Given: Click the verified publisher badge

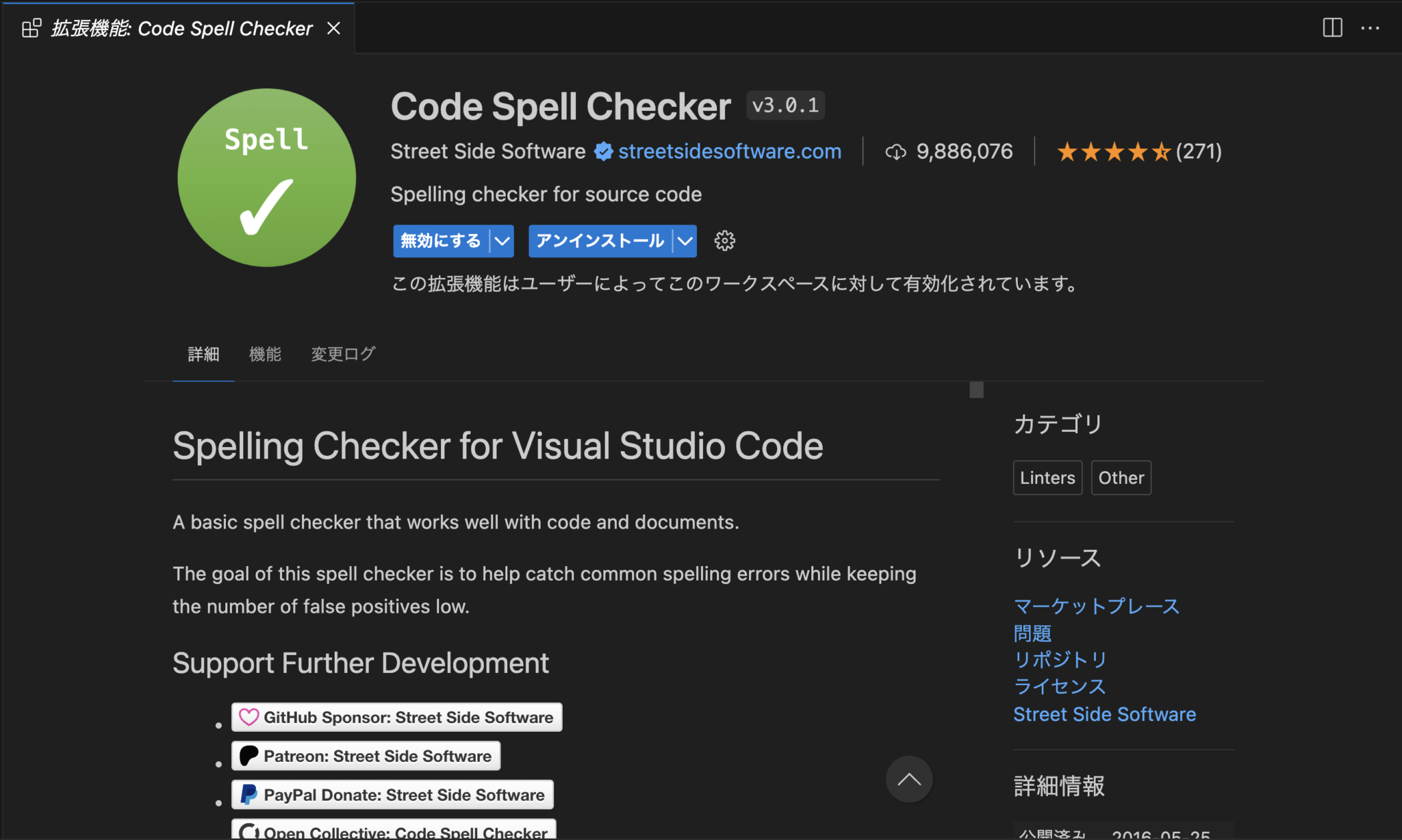Looking at the screenshot, I should 602,151.
